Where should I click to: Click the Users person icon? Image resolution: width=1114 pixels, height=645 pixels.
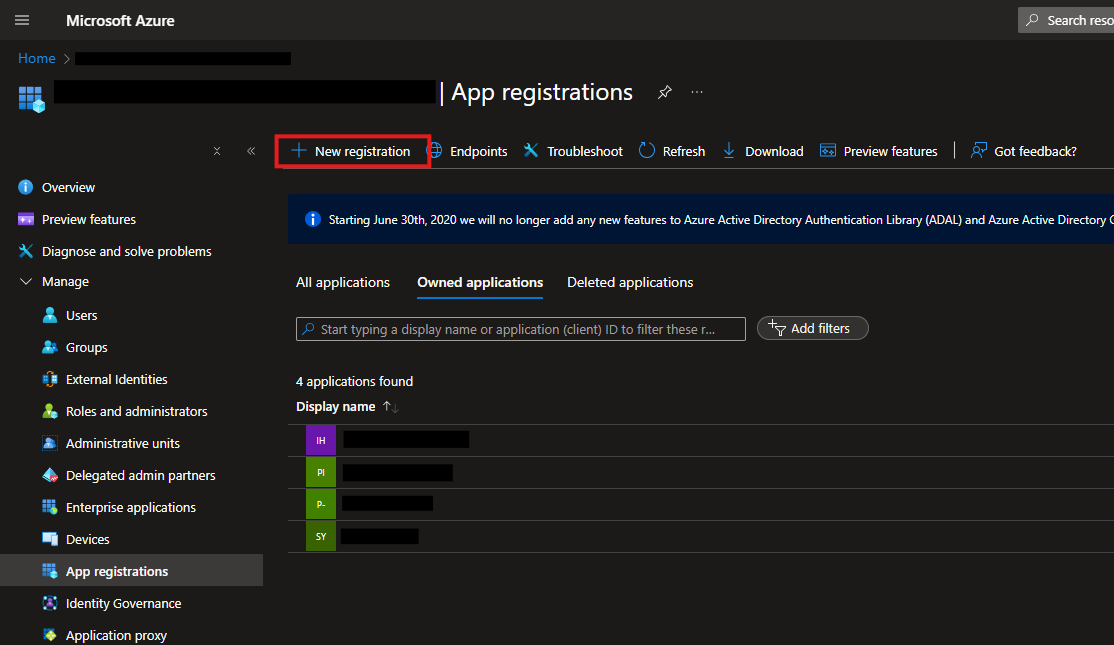(x=50, y=315)
